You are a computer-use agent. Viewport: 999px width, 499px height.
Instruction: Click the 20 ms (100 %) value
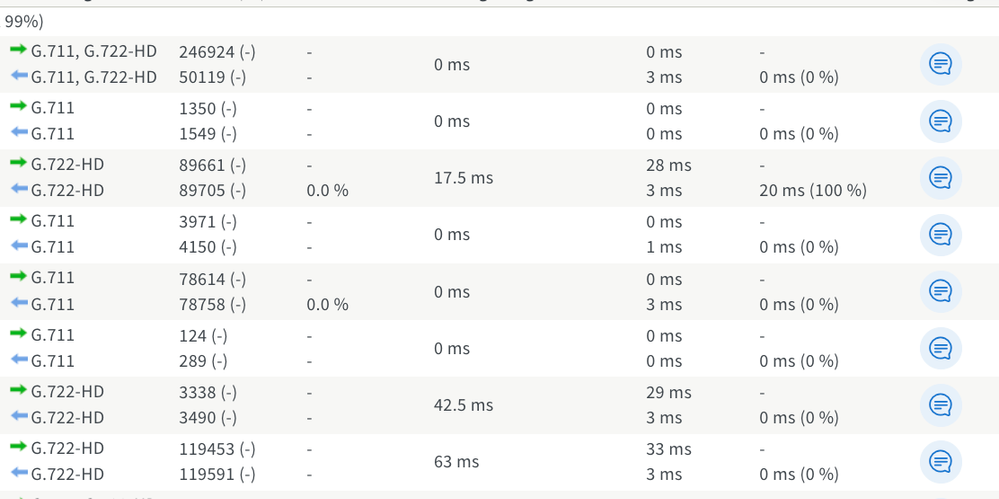812,191
